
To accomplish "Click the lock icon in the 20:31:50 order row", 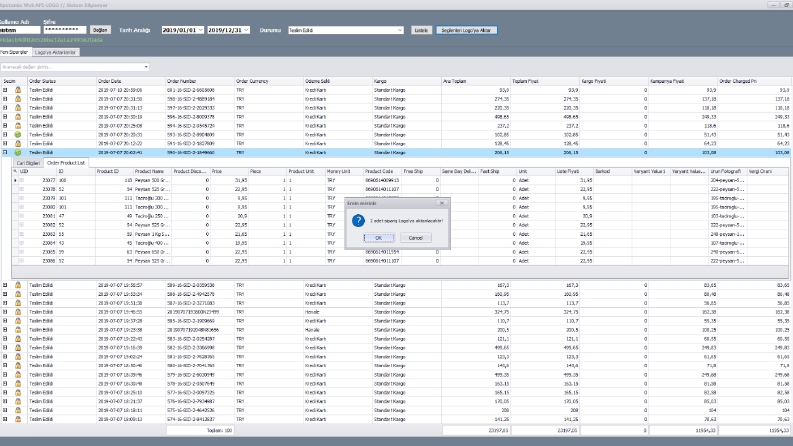I will pos(18,99).
